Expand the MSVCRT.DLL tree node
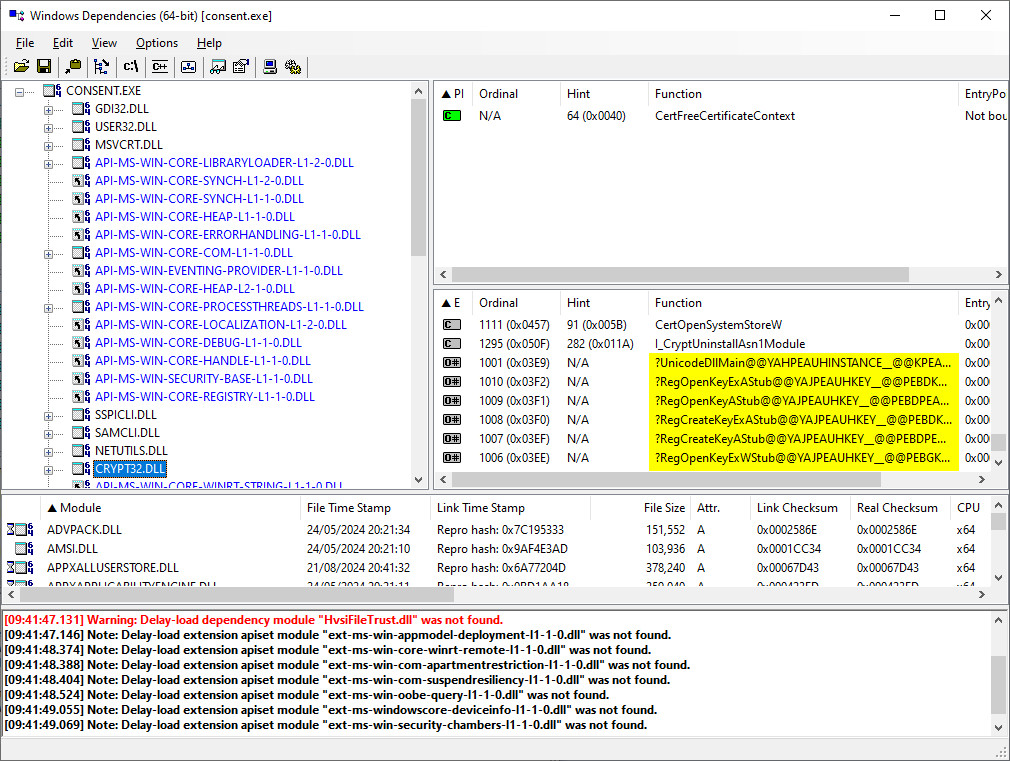The image size is (1010, 761). tap(48, 146)
